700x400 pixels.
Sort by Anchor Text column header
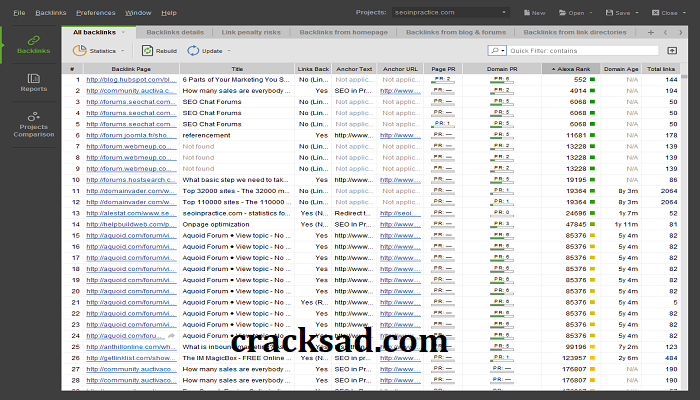tap(354, 69)
